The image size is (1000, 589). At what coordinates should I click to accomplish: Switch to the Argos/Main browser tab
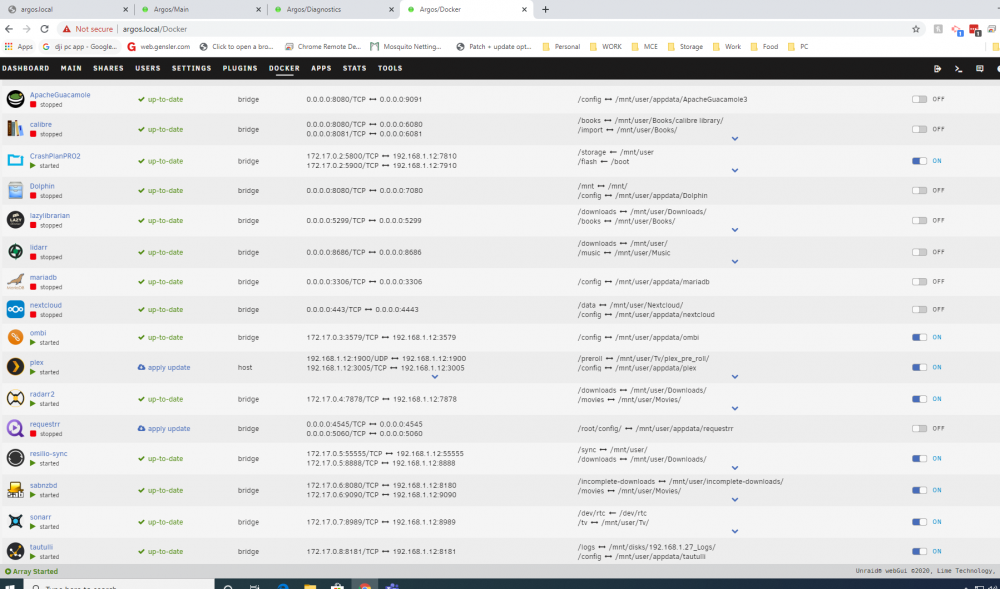(x=200, y=10)
